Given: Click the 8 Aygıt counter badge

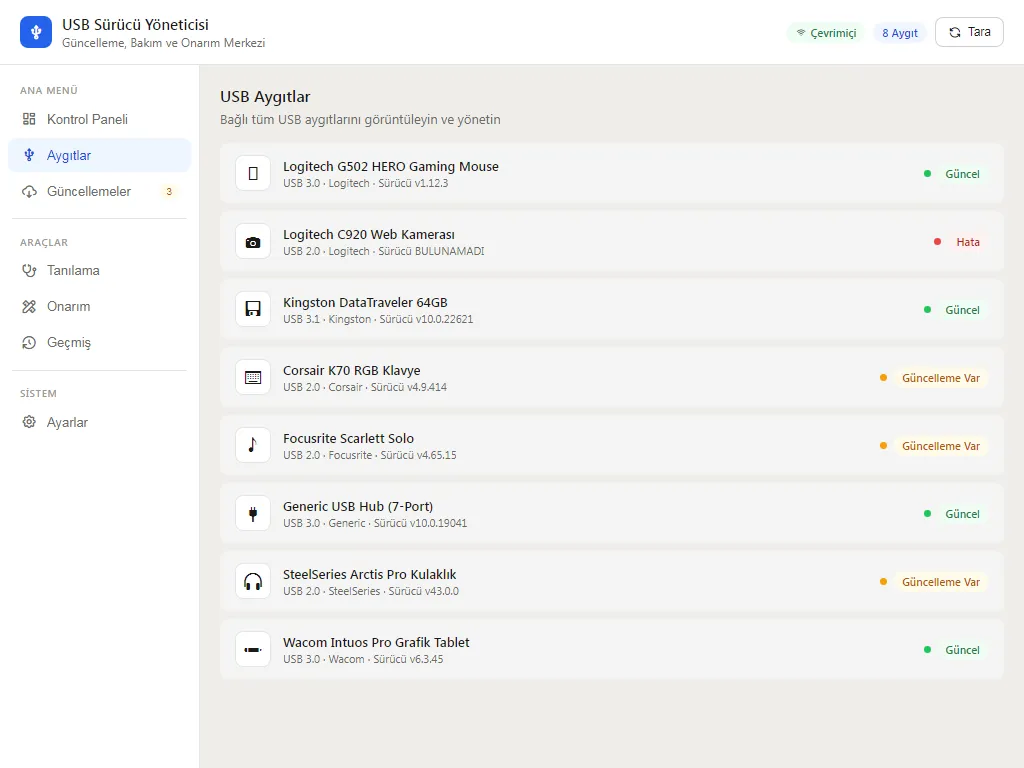Looking at the screenshot, I should point(900,33).
